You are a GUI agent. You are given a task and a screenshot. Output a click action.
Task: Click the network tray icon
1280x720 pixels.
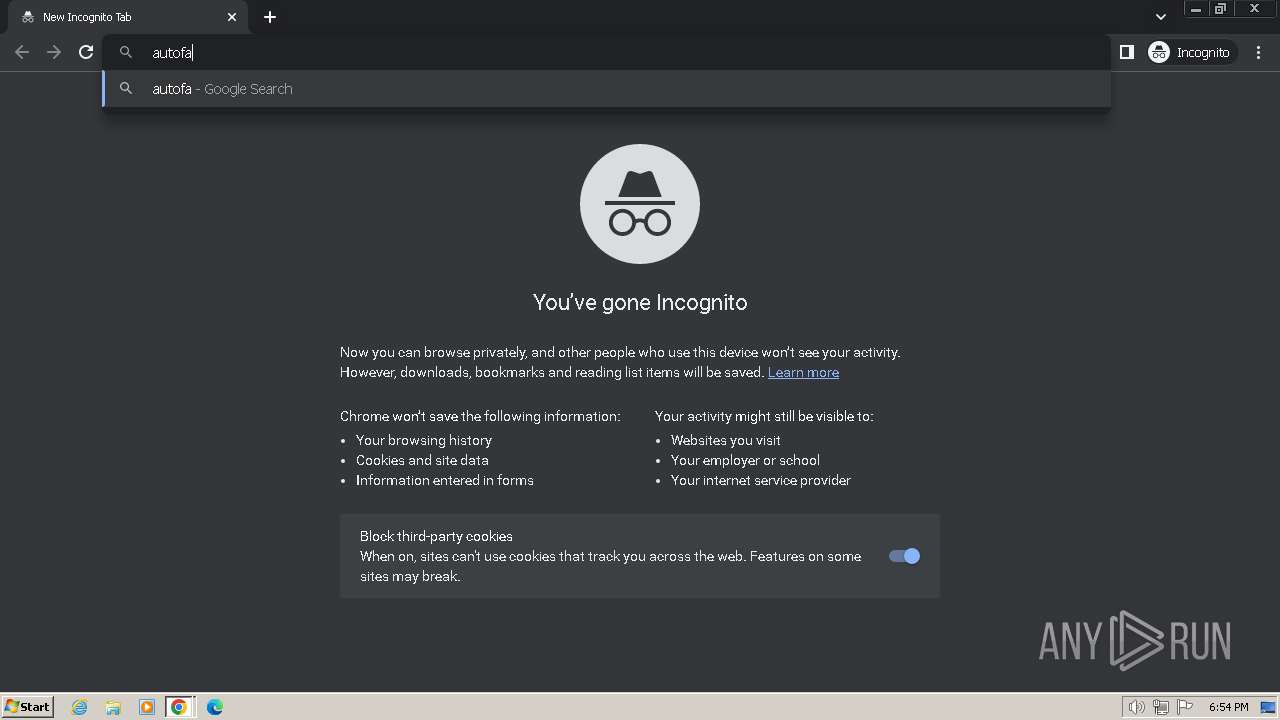1161,707
